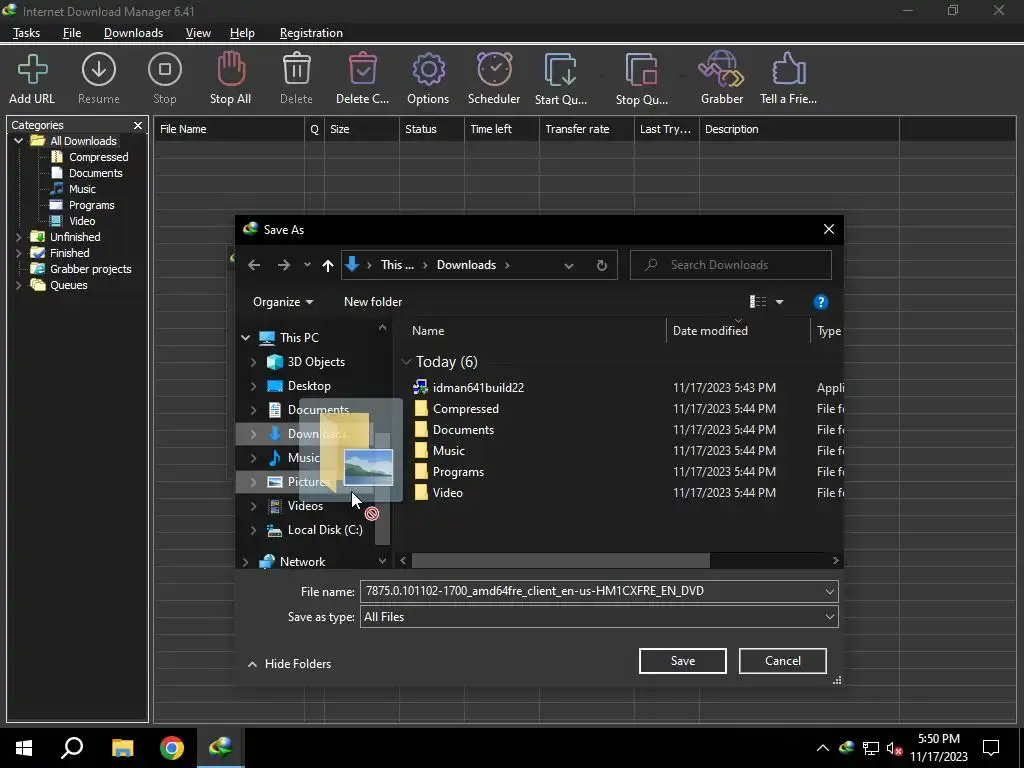The height and width of the screenshot is (768, 1024).
Task: Open the notification center
Action: pos(991,748)
